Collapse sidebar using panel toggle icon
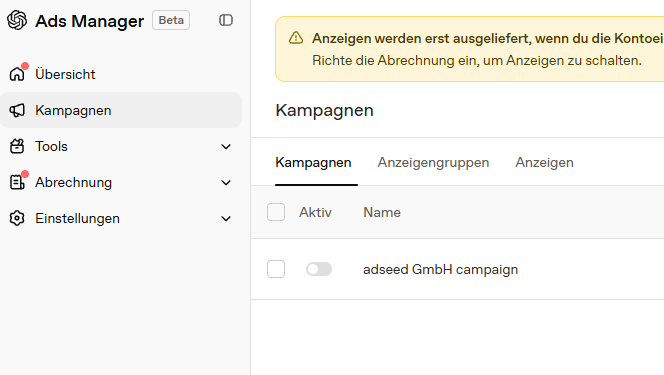The height and width of the screenshot is (375, 664). pos(226,20)
